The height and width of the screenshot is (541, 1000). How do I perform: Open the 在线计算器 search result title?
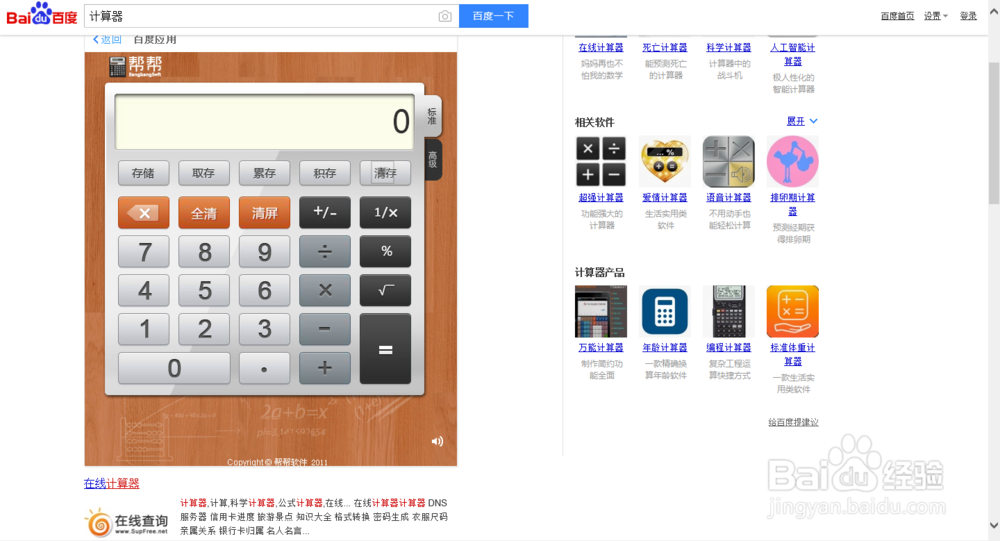(x=112, y=484)
